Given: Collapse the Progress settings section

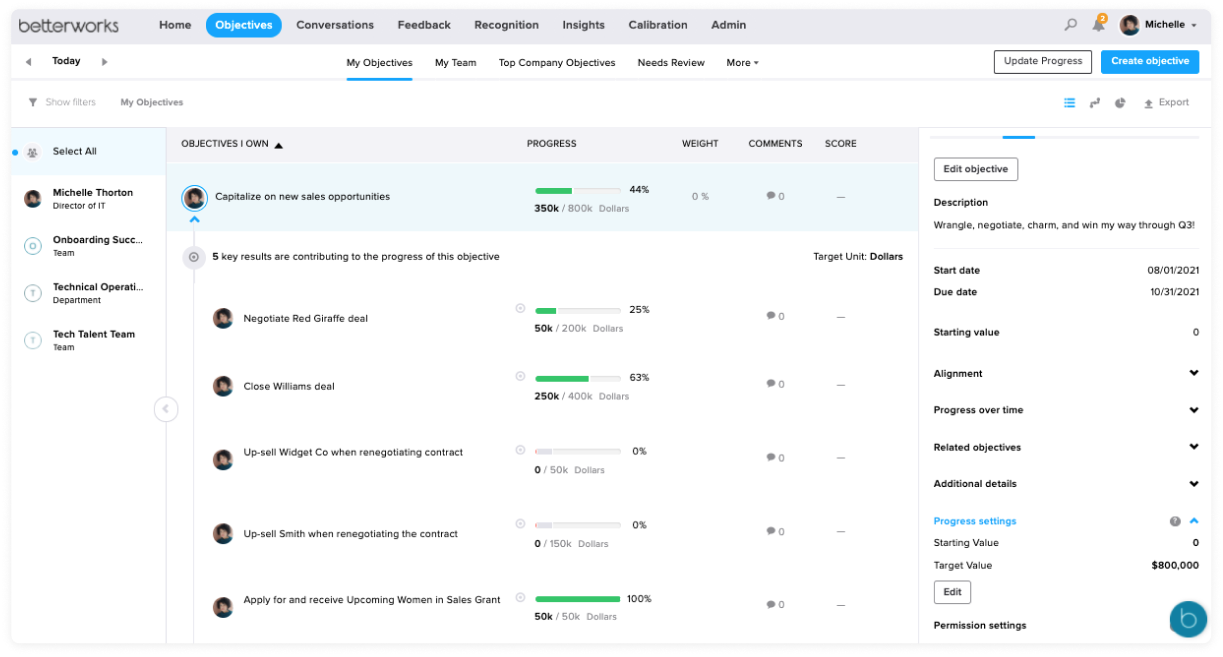Looking at the screenshot, I should 1194,521.
